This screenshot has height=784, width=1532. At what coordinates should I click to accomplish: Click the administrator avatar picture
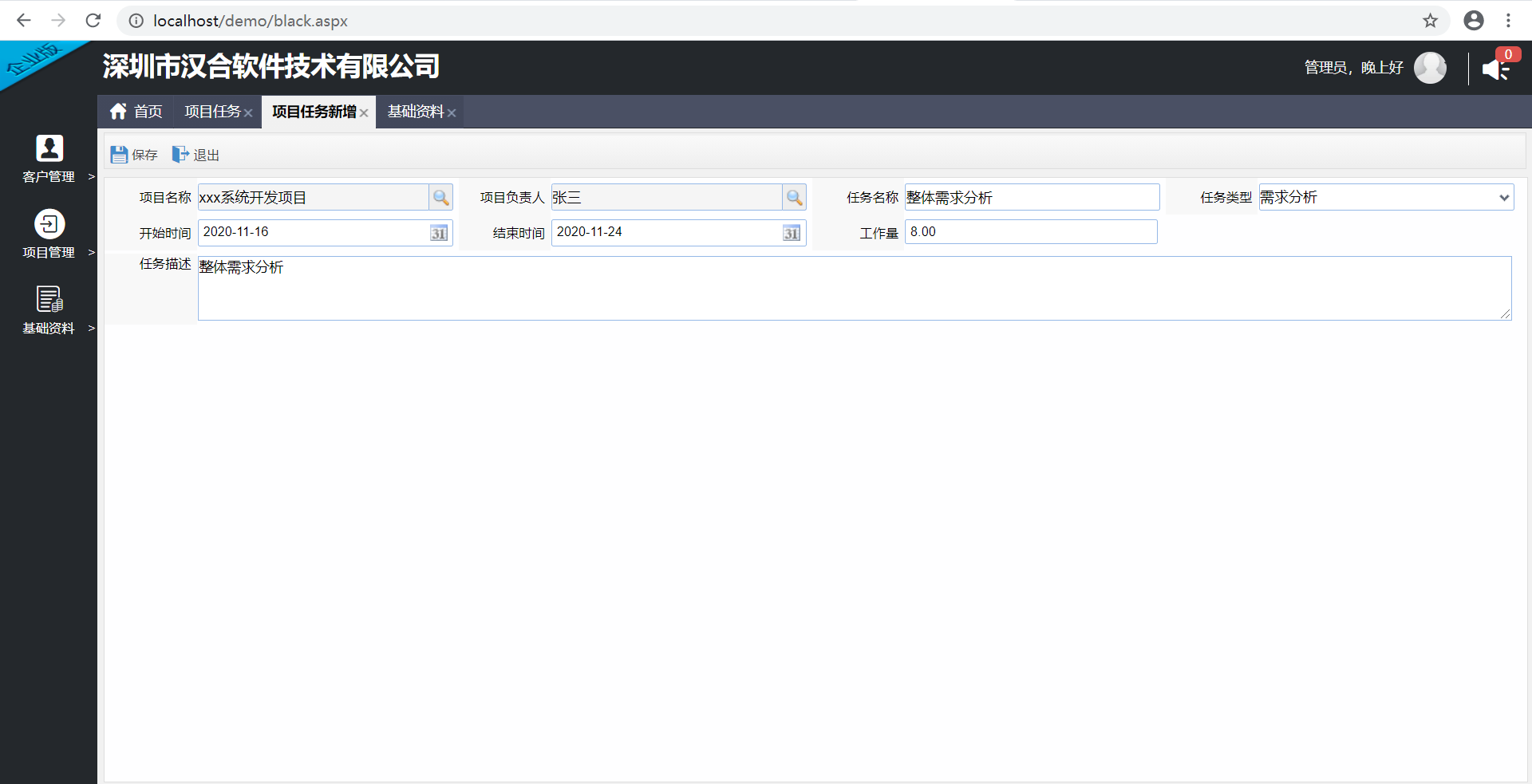coord(1430,68)
